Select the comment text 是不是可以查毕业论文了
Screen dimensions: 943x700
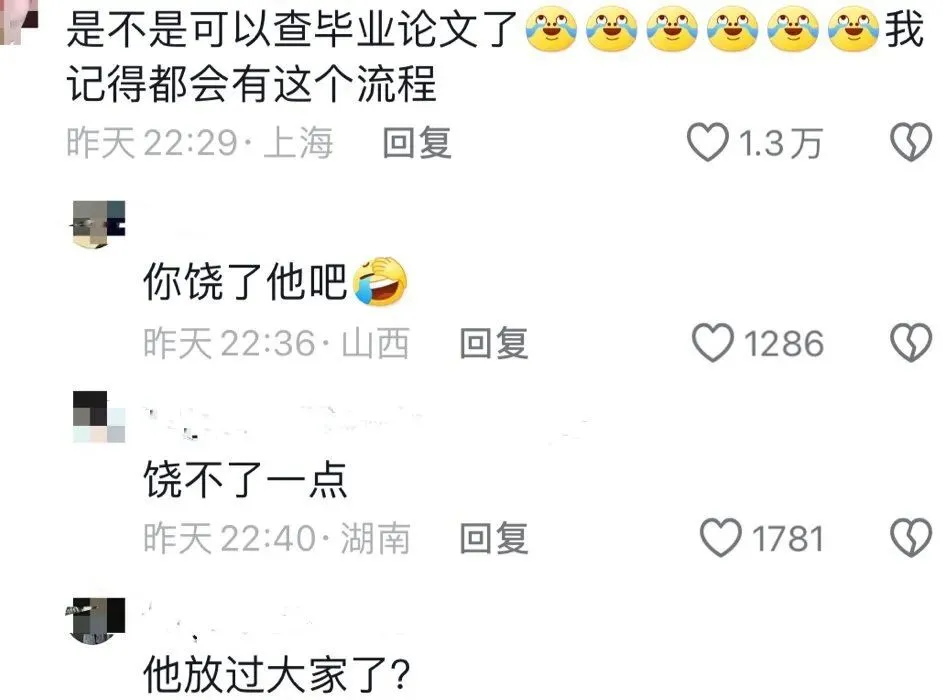coord(292,30)
